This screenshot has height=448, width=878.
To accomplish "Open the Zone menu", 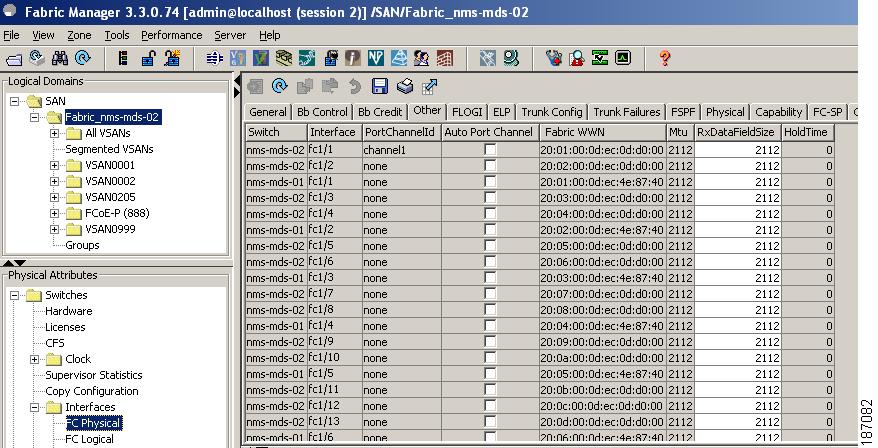I will coord(79,35).
